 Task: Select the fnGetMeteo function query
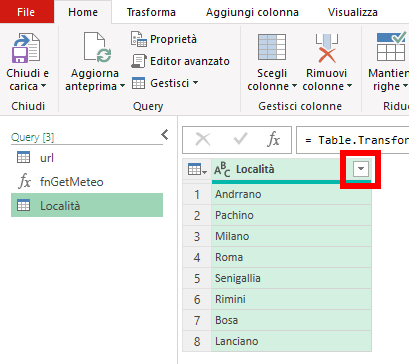pyautogui.click(x=87, y=182)
